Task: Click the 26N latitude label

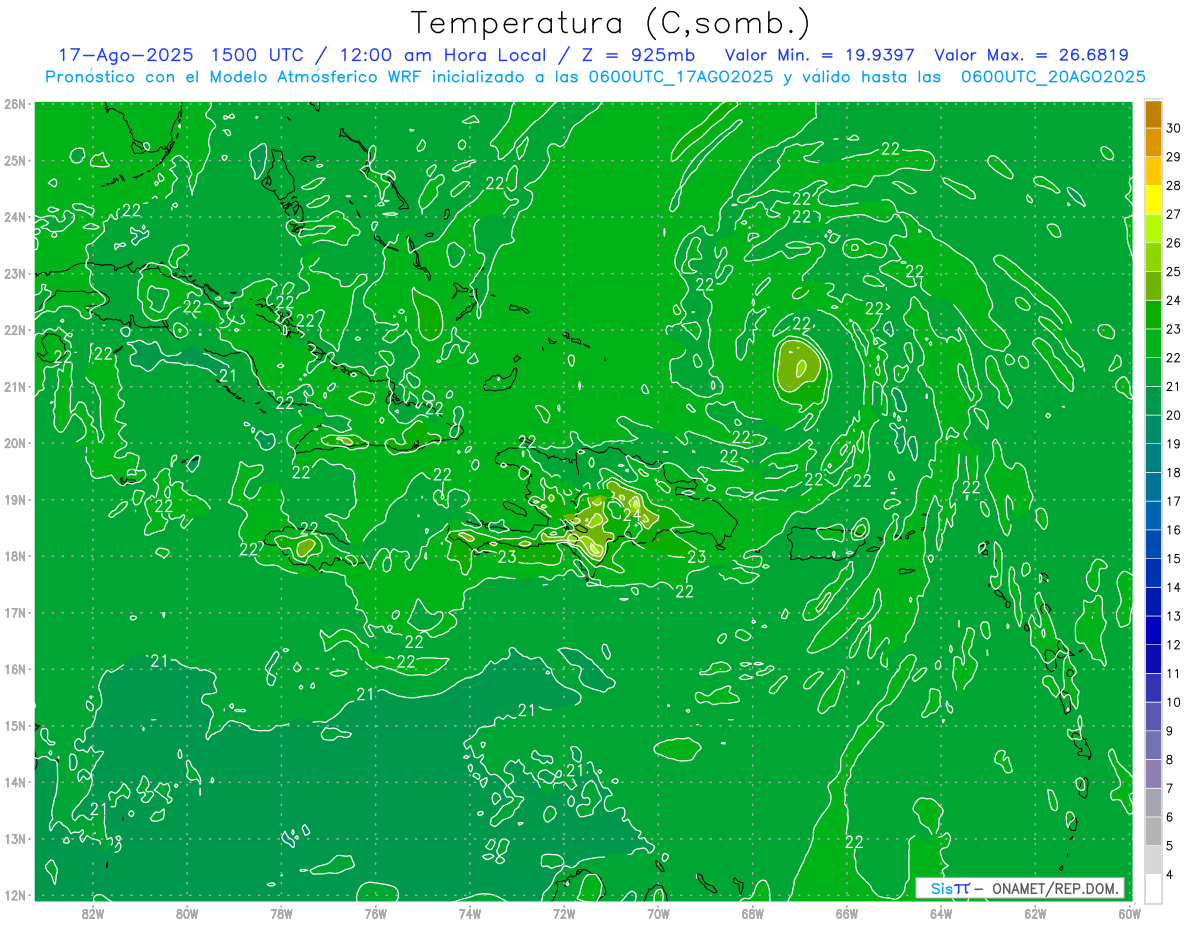Action: [x=15, y=104]
